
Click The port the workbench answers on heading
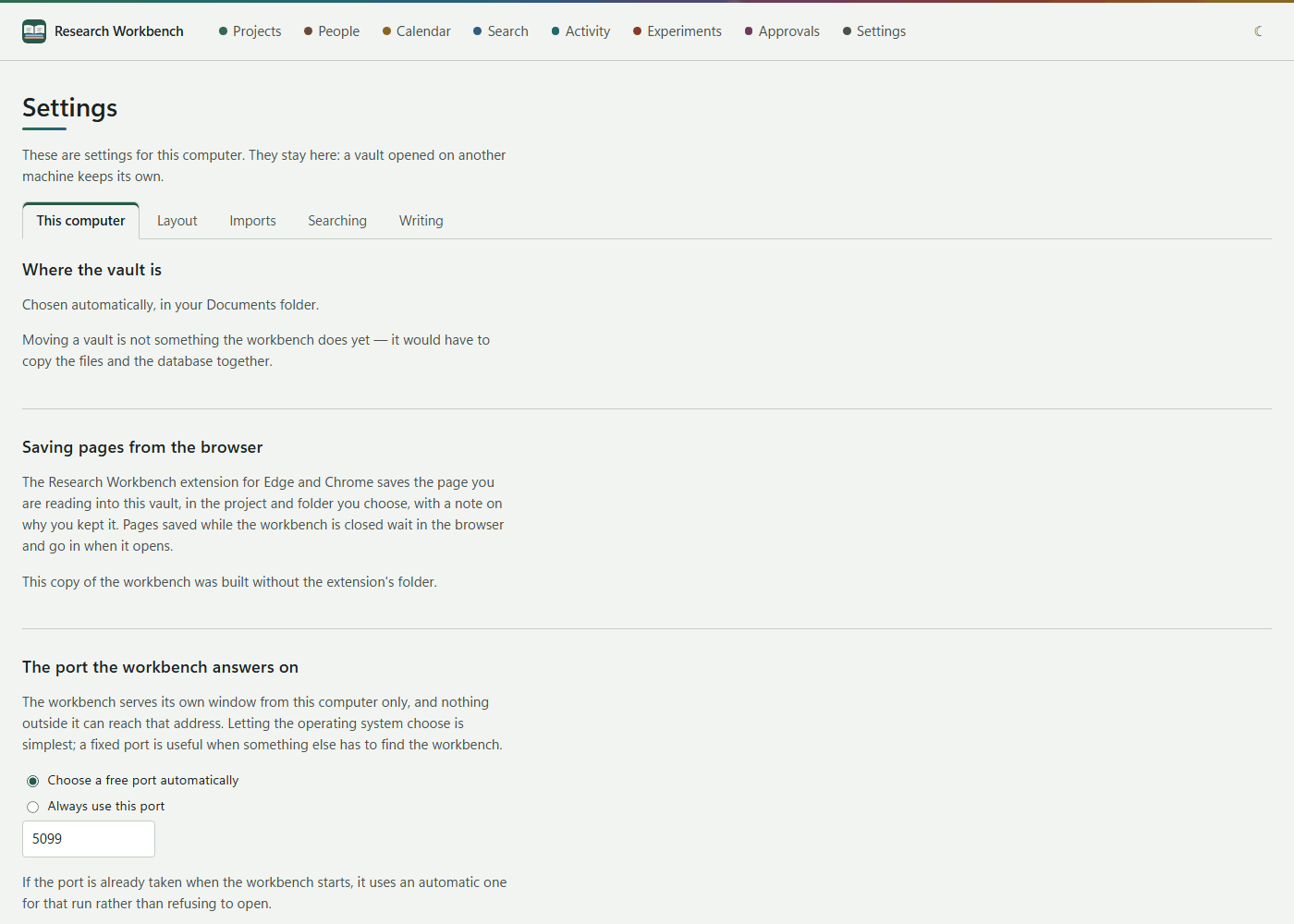coord(161,667)
